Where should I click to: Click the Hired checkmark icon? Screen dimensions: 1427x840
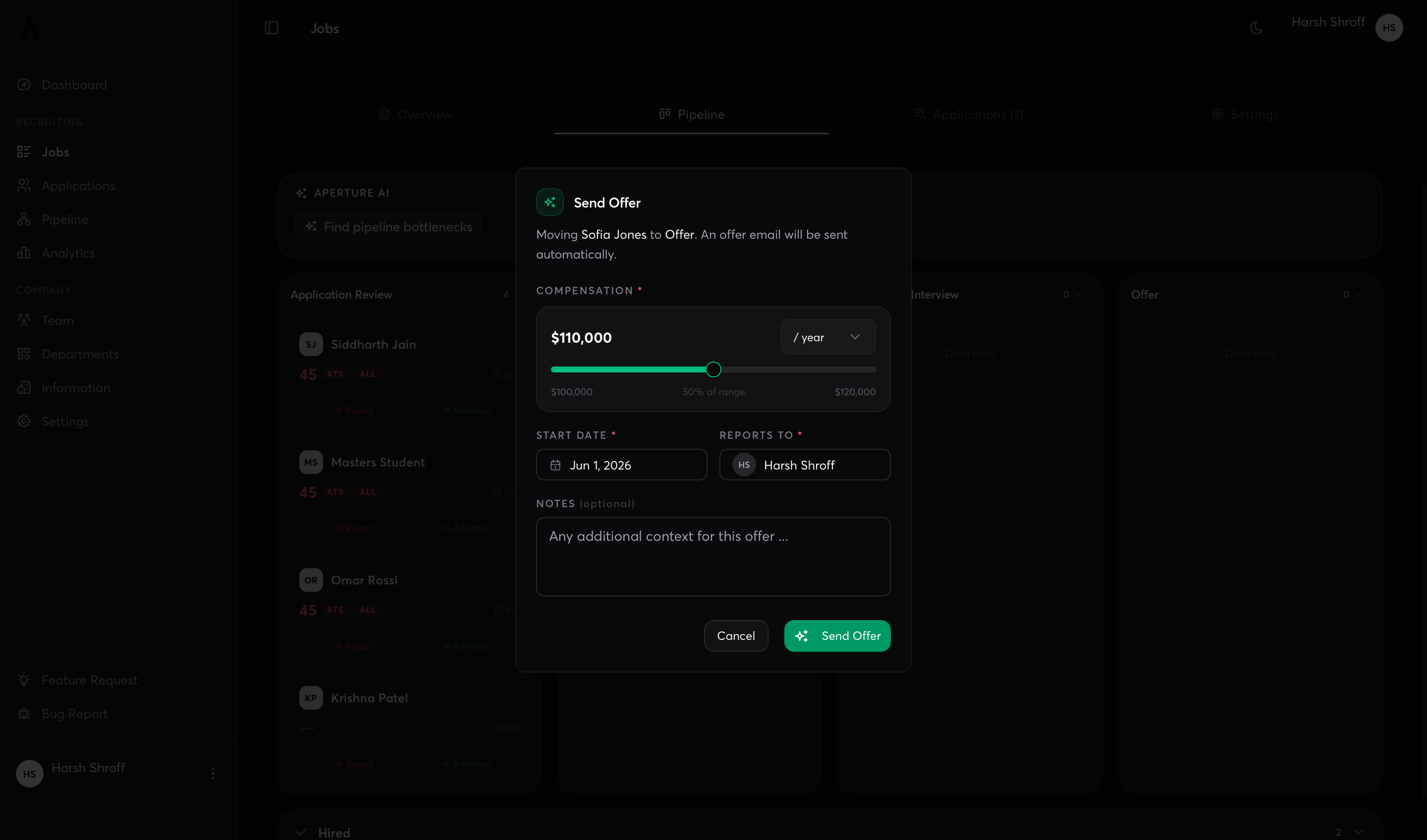[301, 833]
